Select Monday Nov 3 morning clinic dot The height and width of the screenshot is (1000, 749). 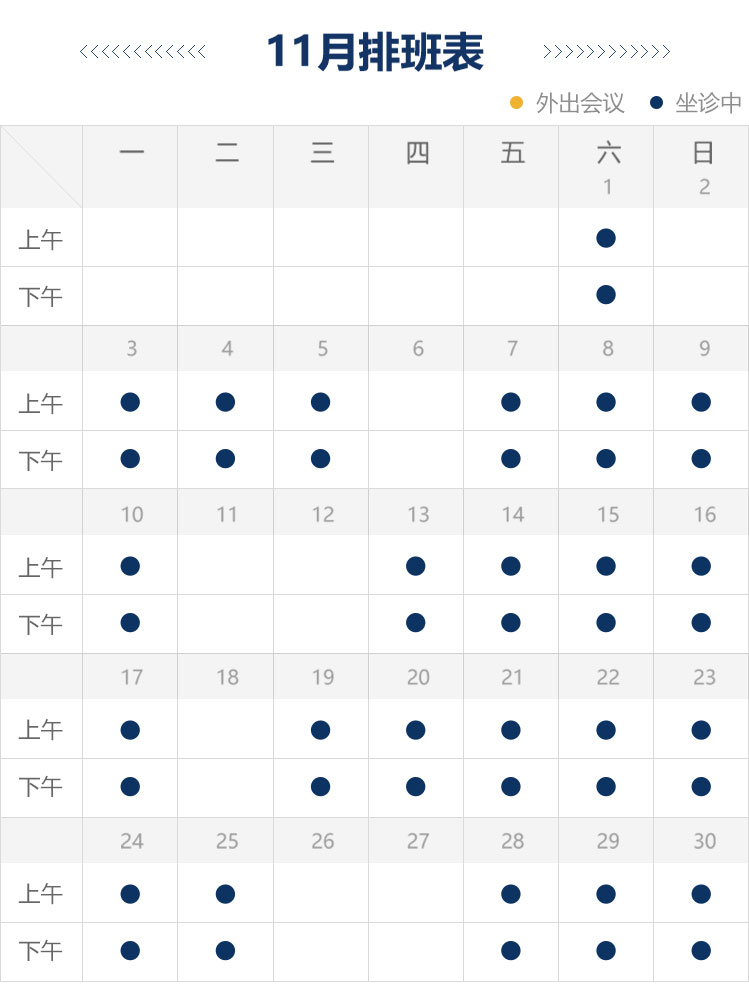(x=130, y=402)
